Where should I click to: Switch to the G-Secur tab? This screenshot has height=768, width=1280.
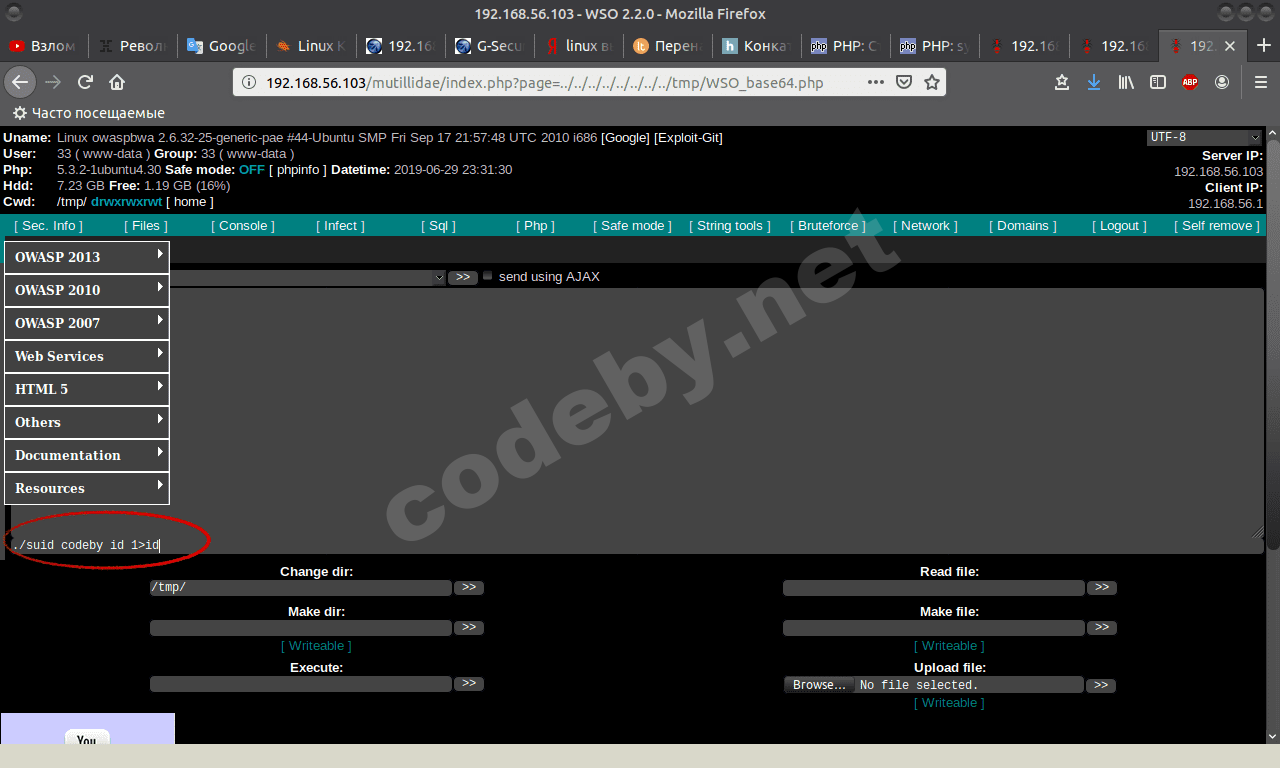pyautogui.click(x=490, y=46)
